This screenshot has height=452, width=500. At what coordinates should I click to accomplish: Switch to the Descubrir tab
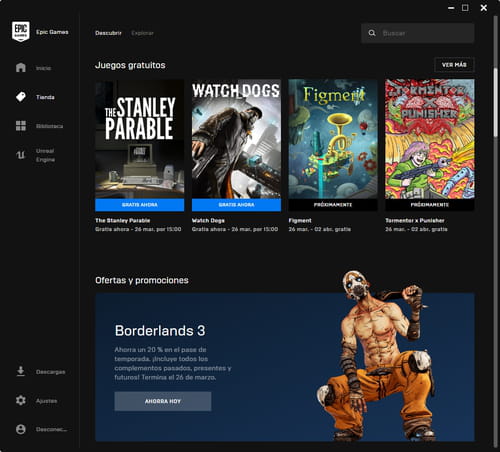click(x=108, y=33)
